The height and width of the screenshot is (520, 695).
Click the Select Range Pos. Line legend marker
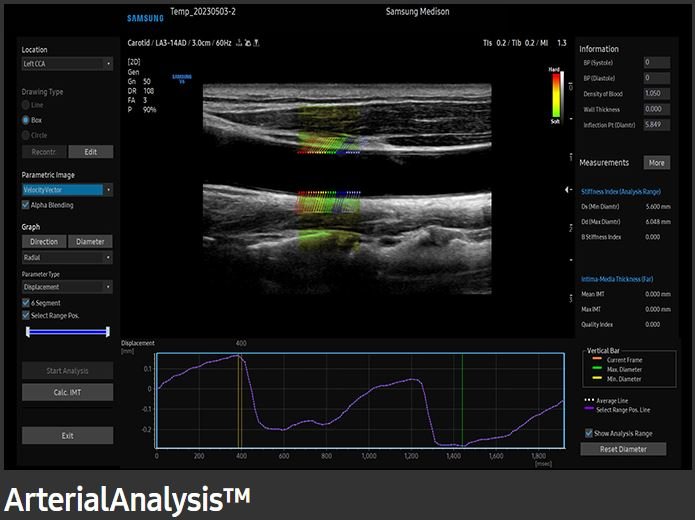[589, 408]
